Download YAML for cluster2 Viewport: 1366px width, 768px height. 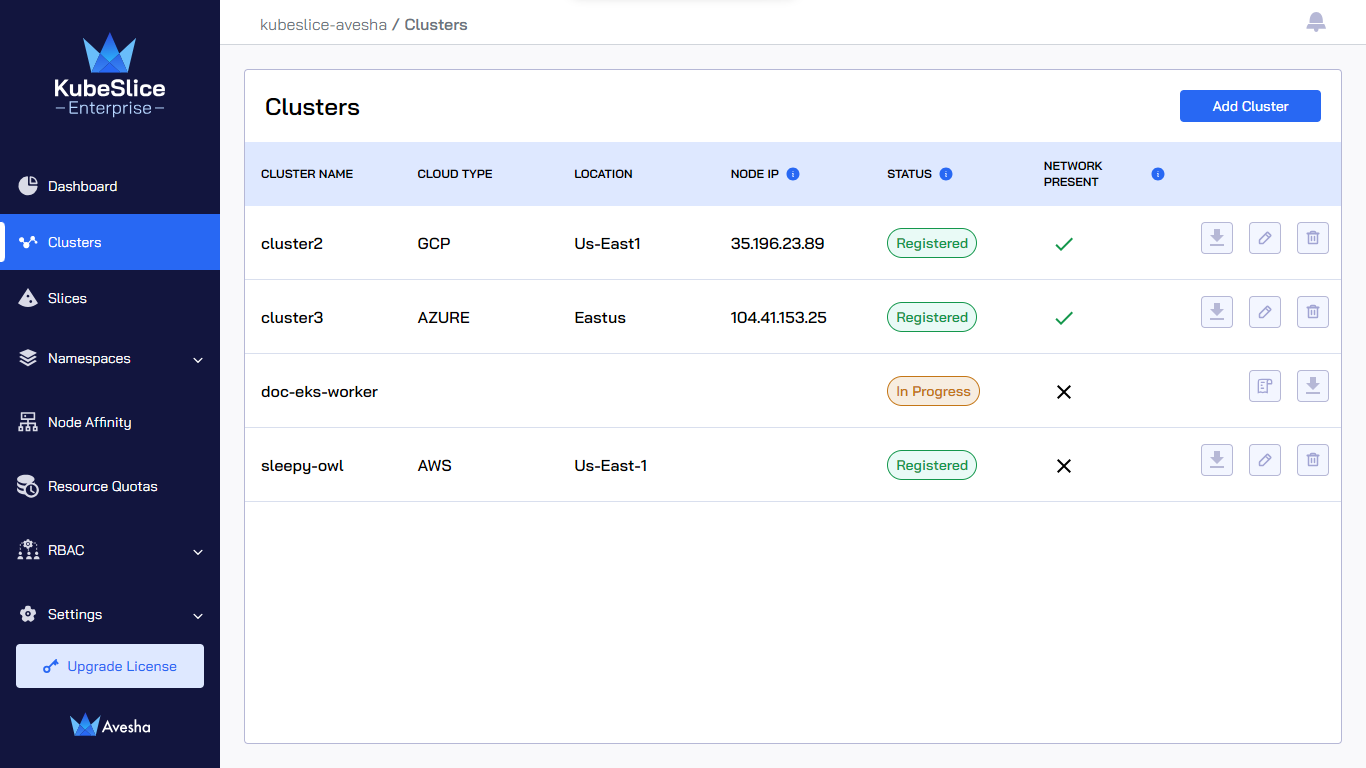click(x=1217, y=238)
